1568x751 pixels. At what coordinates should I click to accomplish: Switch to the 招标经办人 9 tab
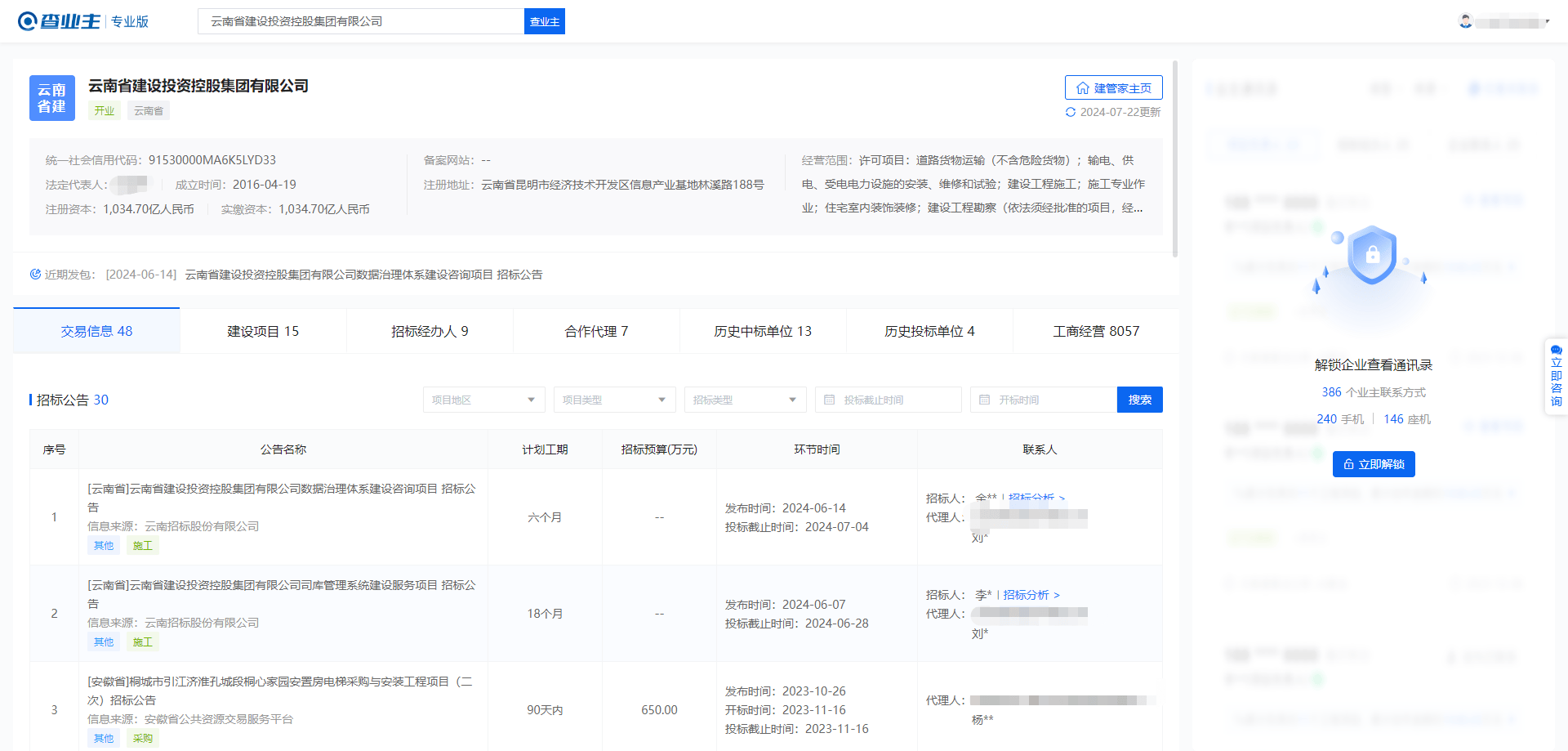pos(430,331)
